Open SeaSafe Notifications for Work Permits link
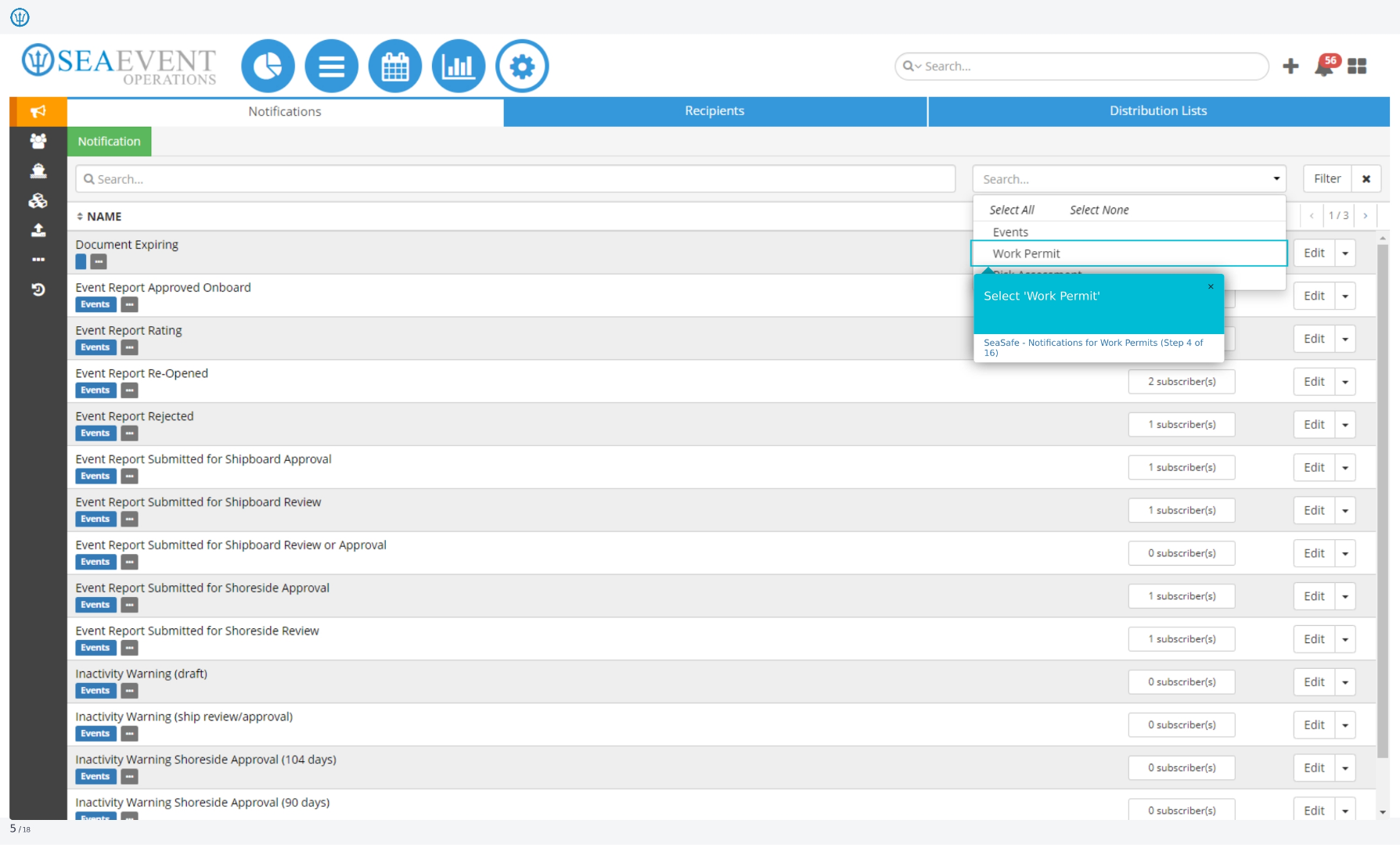Image resolution: width=1400 pixels, height=845 pixels. pyautogui.click(x=1093, y=347)
